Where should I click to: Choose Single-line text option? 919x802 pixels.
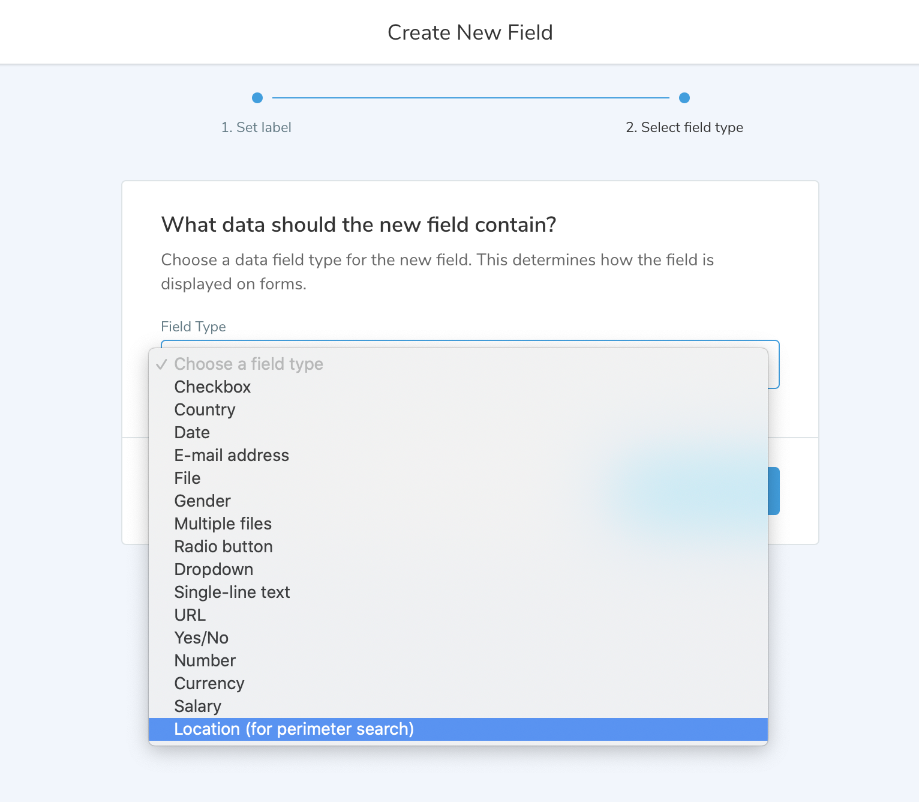pos(232,592)
